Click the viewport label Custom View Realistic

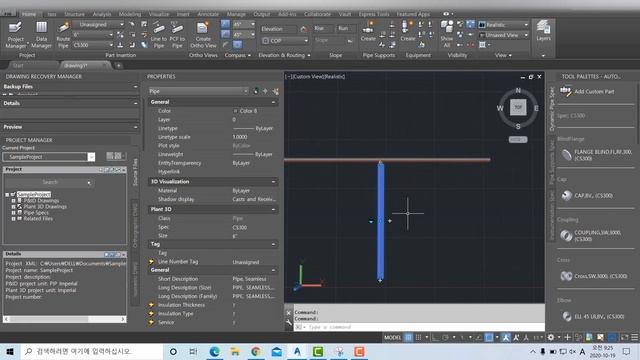tap(315, 76)
